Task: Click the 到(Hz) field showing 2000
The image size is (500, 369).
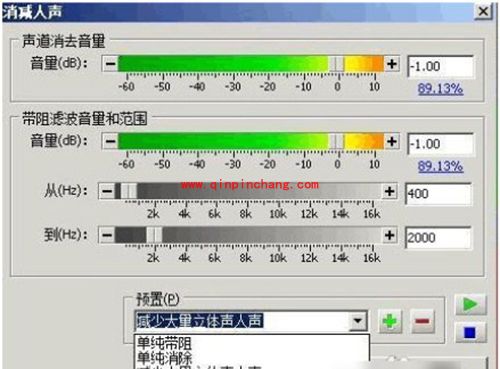Action: coord(438,238)
